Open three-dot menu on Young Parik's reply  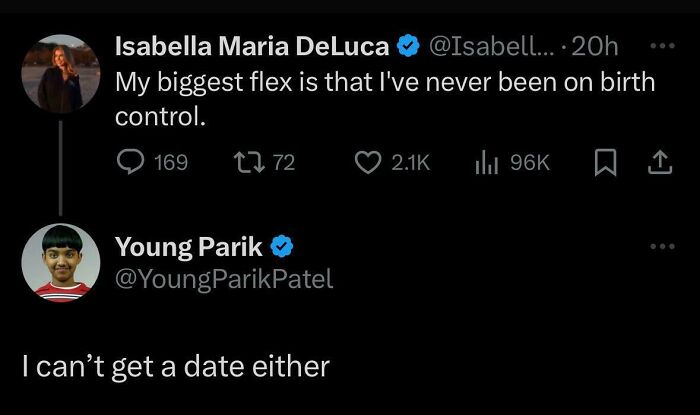(662, 246)
